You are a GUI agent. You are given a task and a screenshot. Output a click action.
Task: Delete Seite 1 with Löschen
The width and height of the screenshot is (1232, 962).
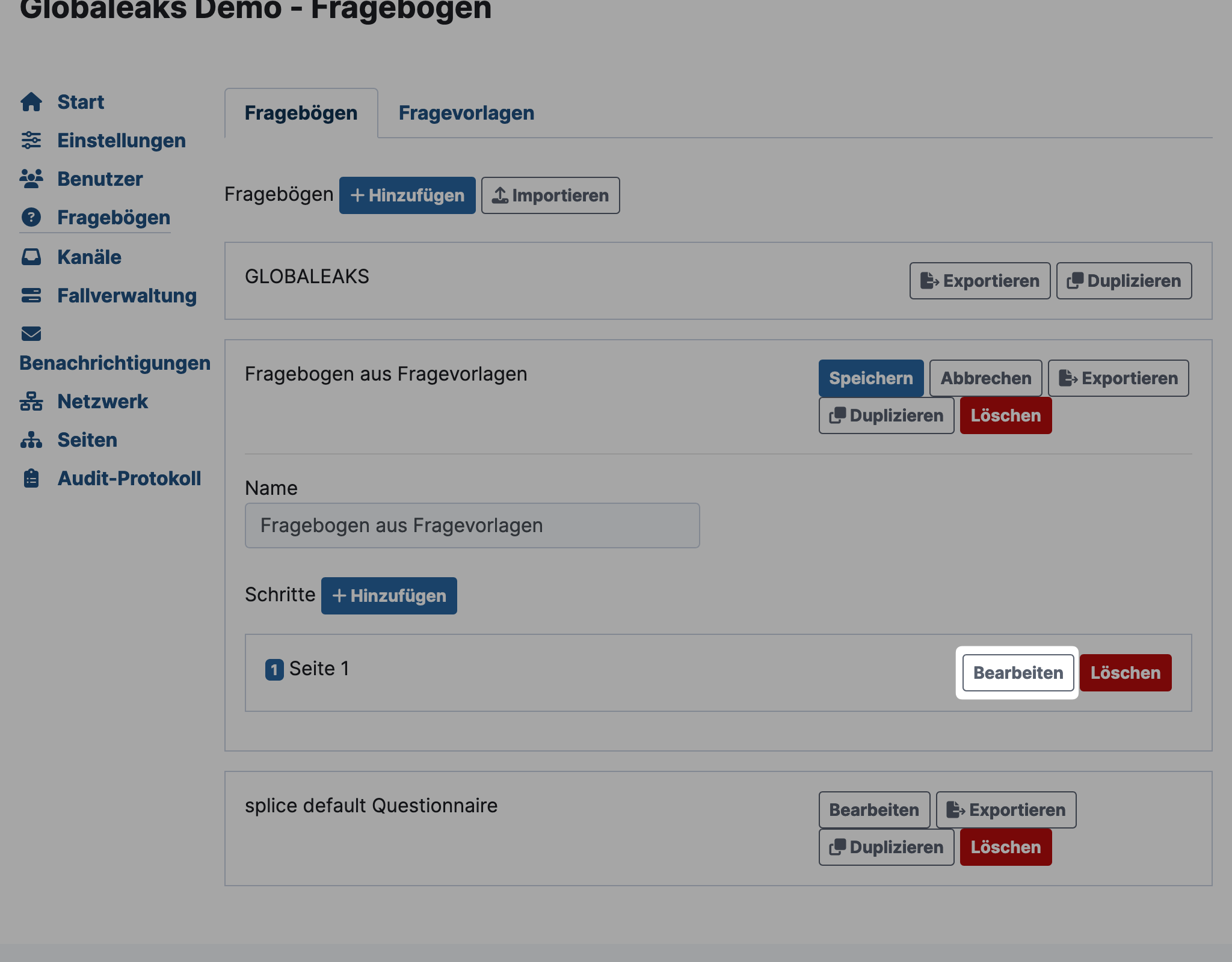(1126, 673)
